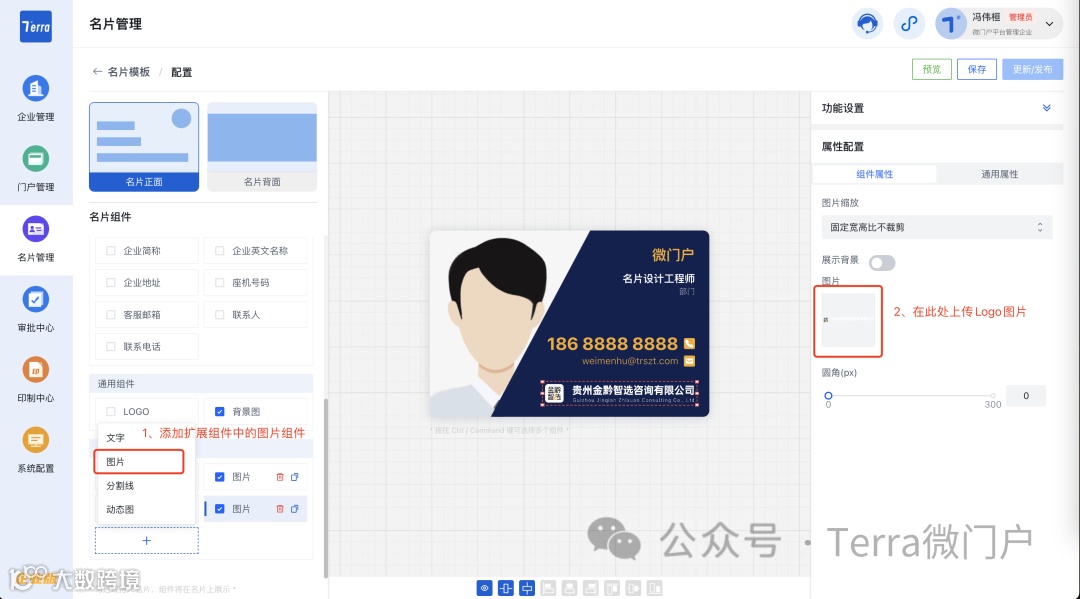1080x599 pixels.
Task: Click the align bottom toolbar icon
Action: click(655, 588)
